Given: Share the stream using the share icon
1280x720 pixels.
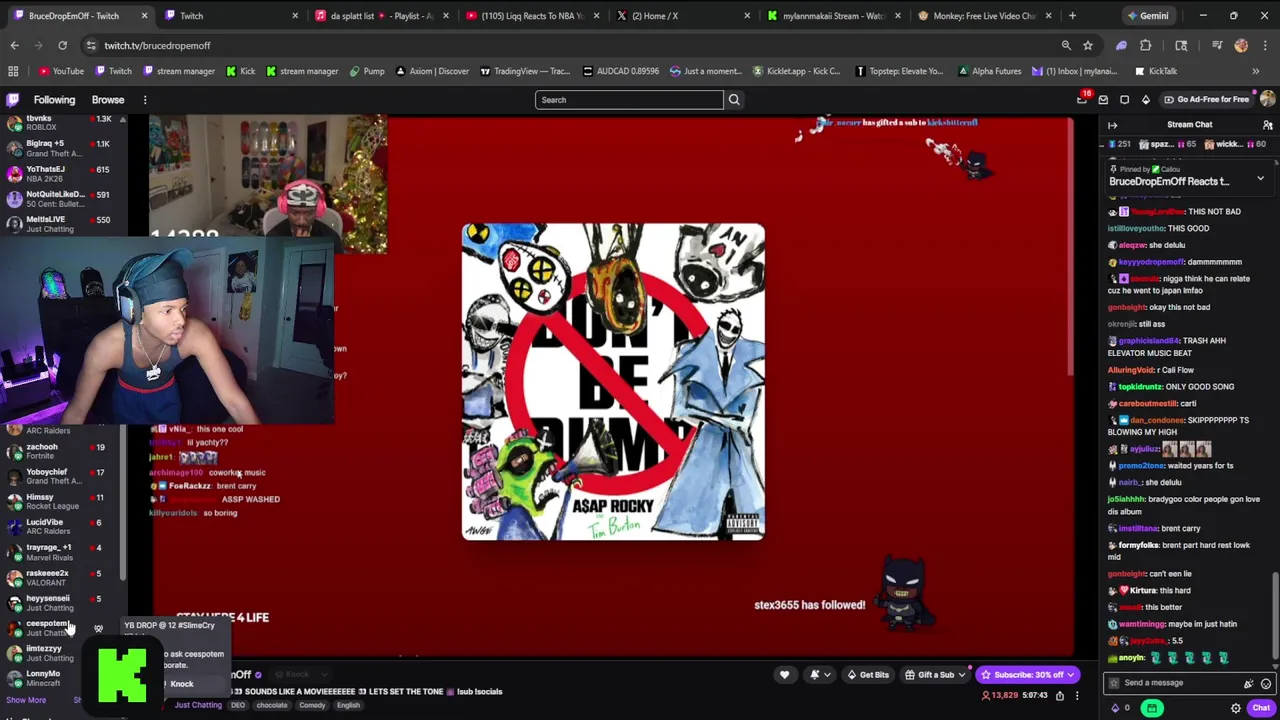Looking at the screenshot, I should pos(1060,695).
